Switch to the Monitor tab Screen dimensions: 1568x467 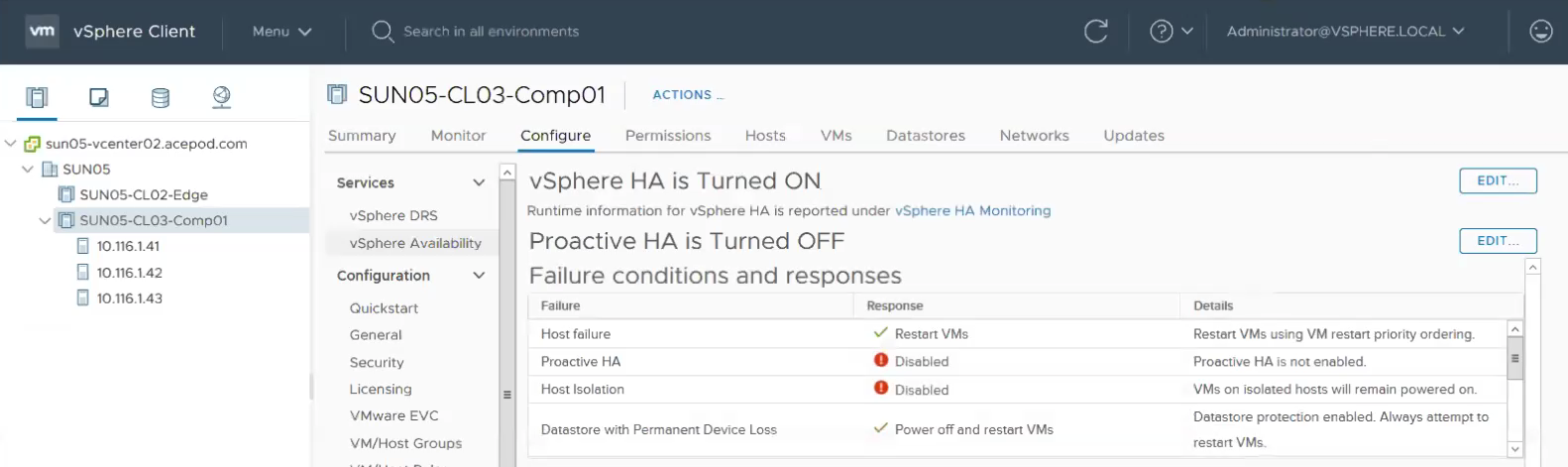point(458,136)
